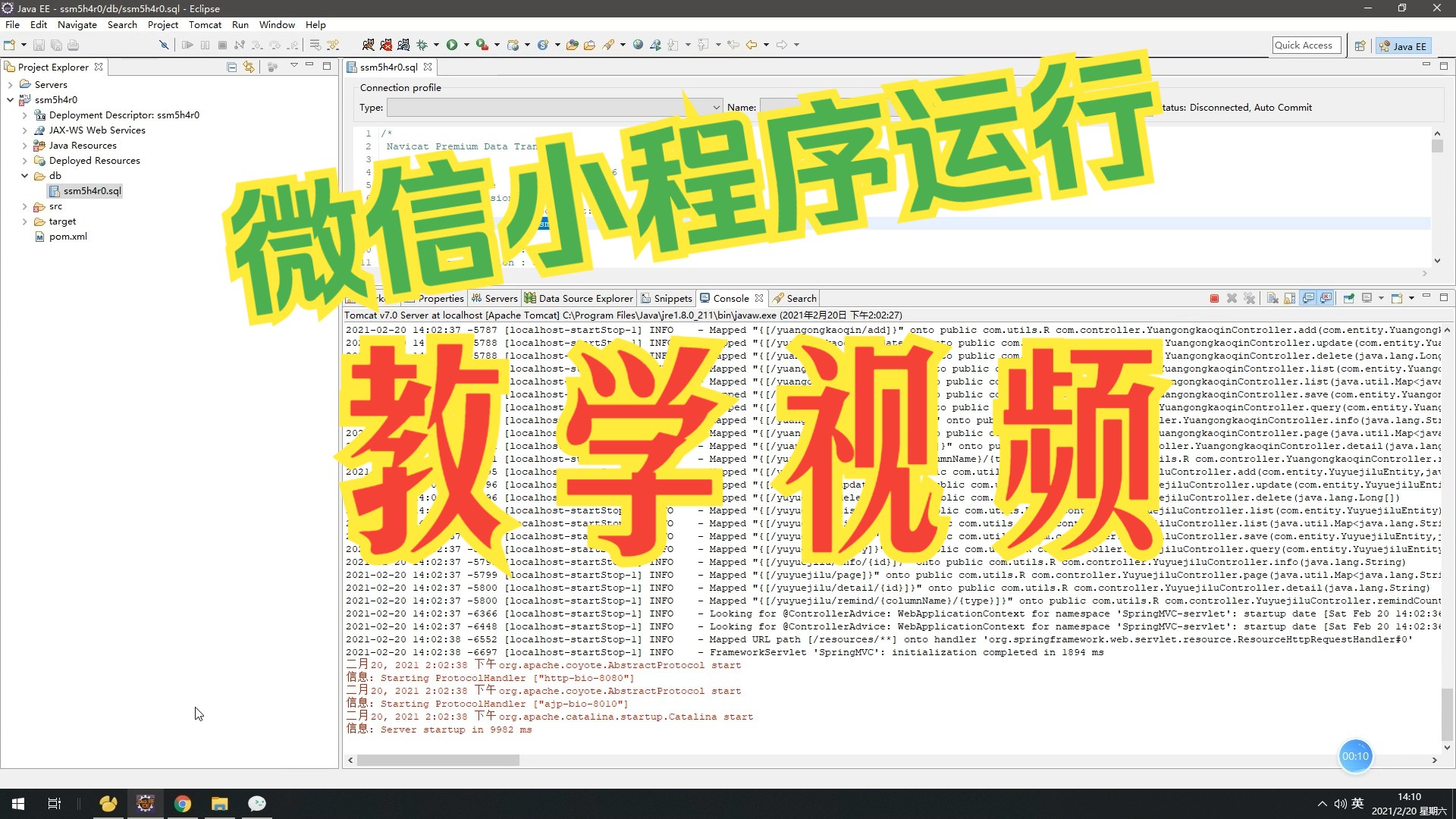Open the Java EE perspective icon
The width and height of the screenshot is (1456, 819).
pos(1402,45)
